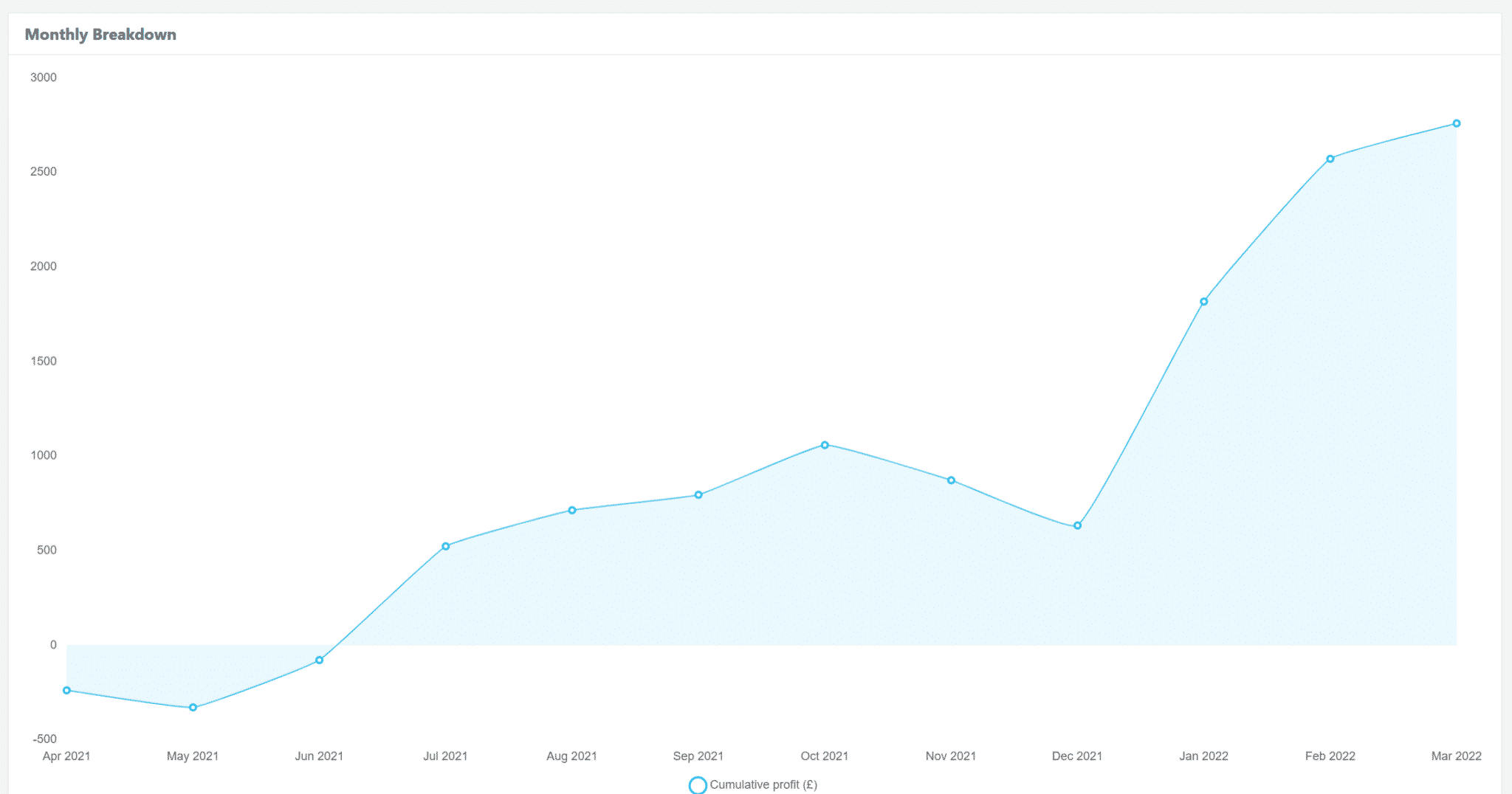1512x794 pixels.
Task: Select the Apr 2021 data point
Action: click(x=66, y=691)
